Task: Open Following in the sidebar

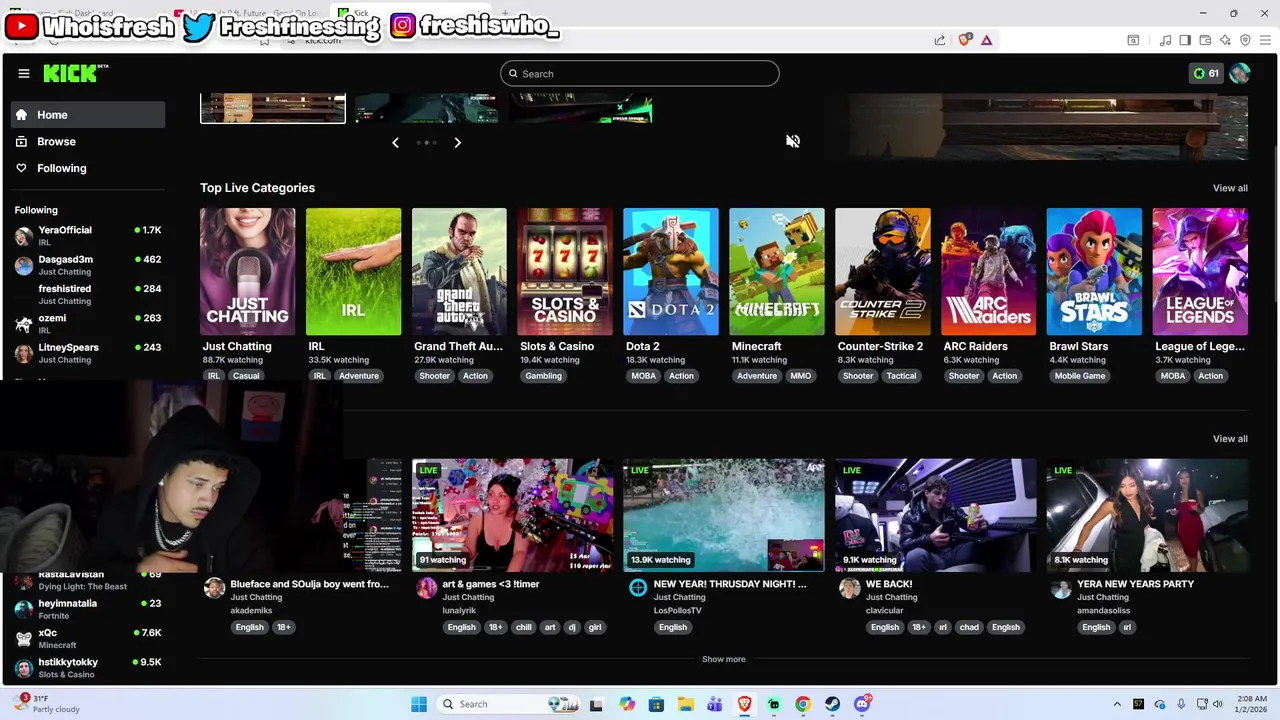Action: click(x=88, y=168)
